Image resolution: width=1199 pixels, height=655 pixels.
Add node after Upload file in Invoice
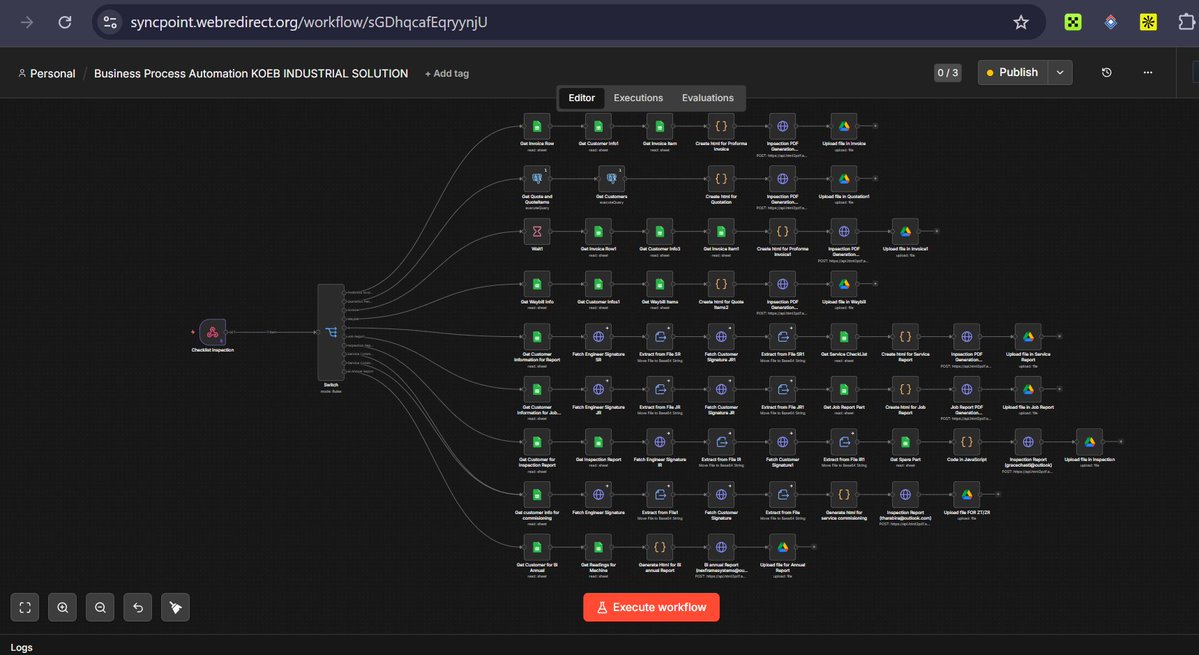click(876, 125)
